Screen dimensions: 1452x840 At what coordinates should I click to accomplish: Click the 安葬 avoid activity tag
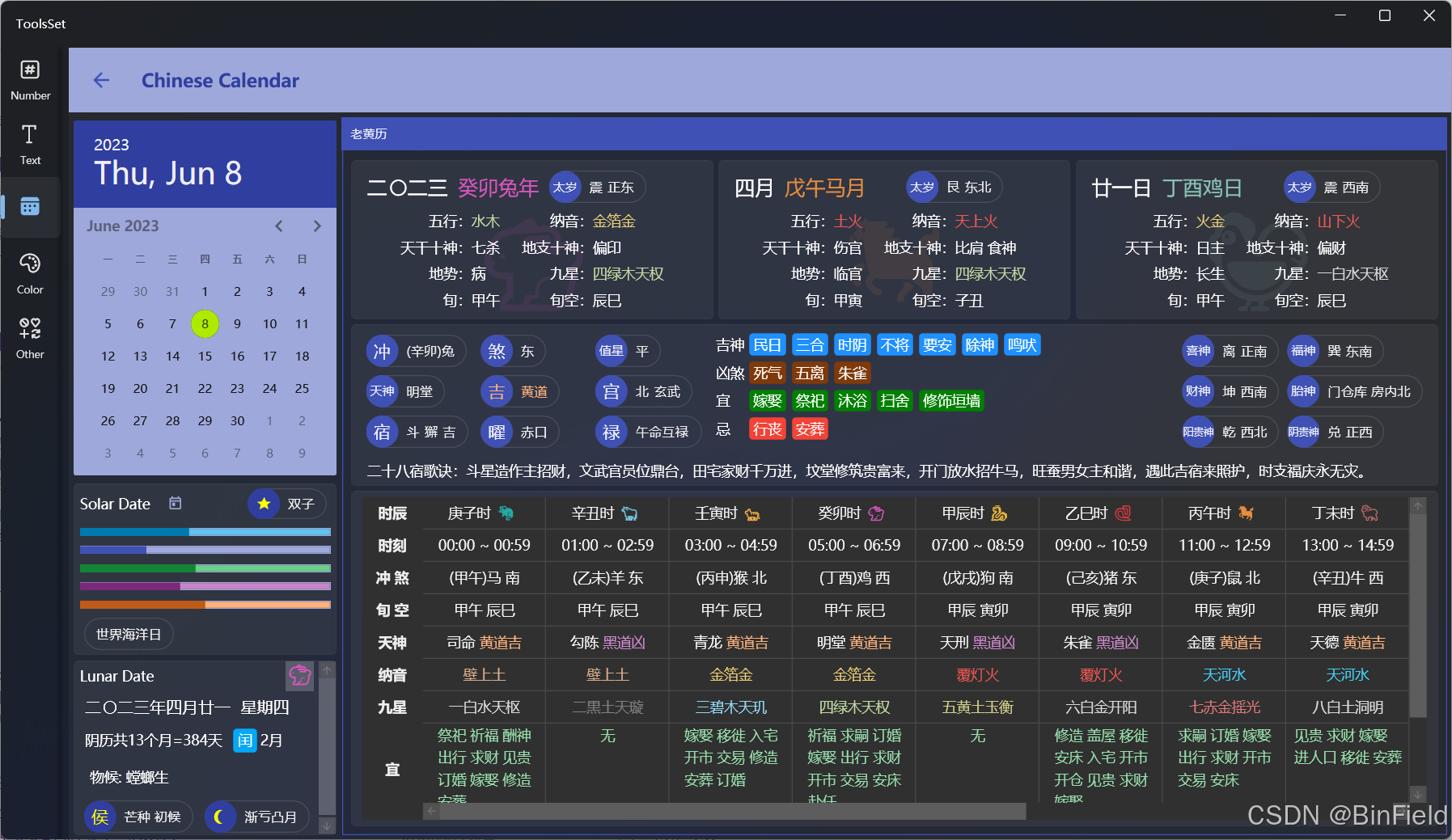pyautogui.click(x=810, y=428)
